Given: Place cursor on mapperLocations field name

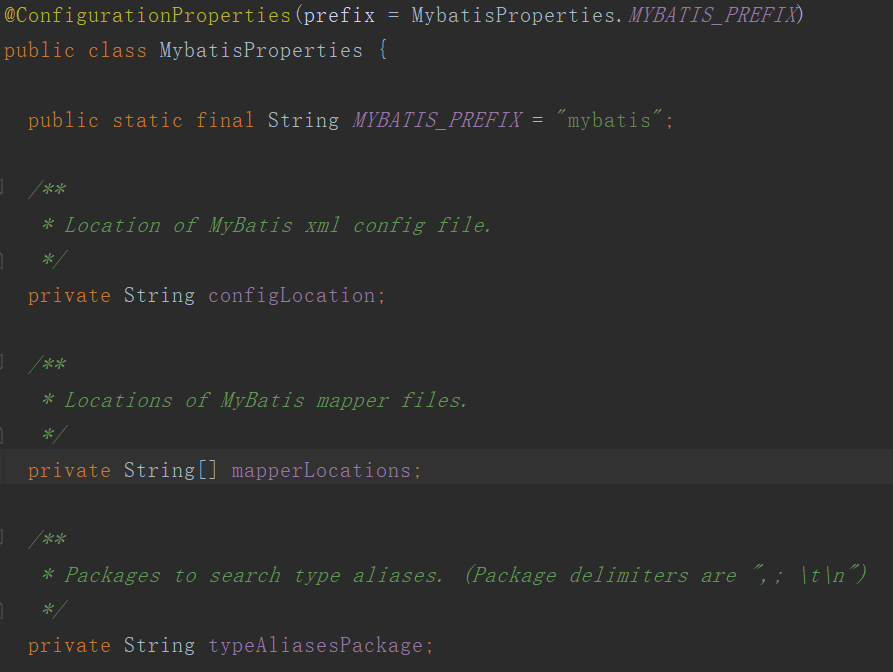Looking at the screenshot, I should click(x=321, y=470).
